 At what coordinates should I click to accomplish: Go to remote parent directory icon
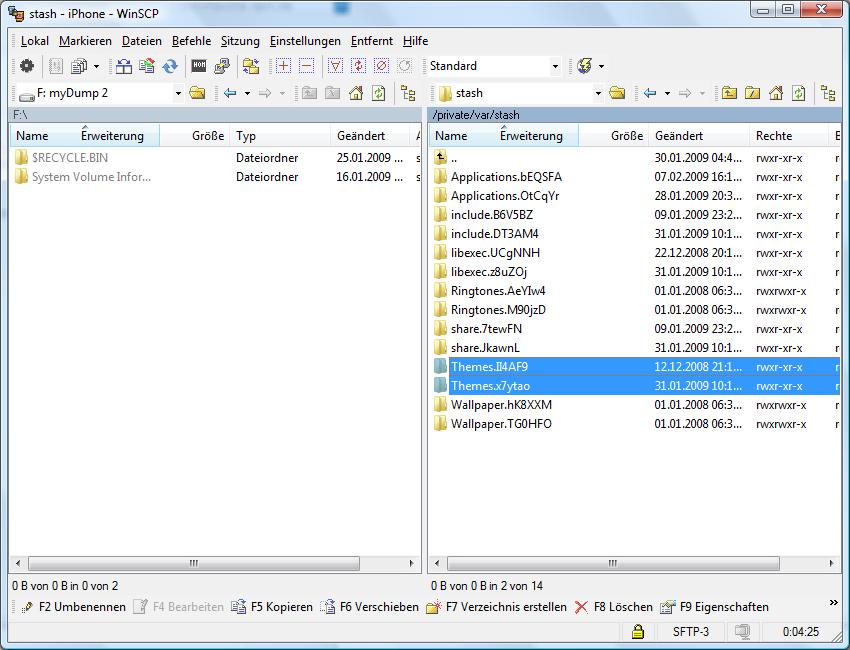click(729, 93)
